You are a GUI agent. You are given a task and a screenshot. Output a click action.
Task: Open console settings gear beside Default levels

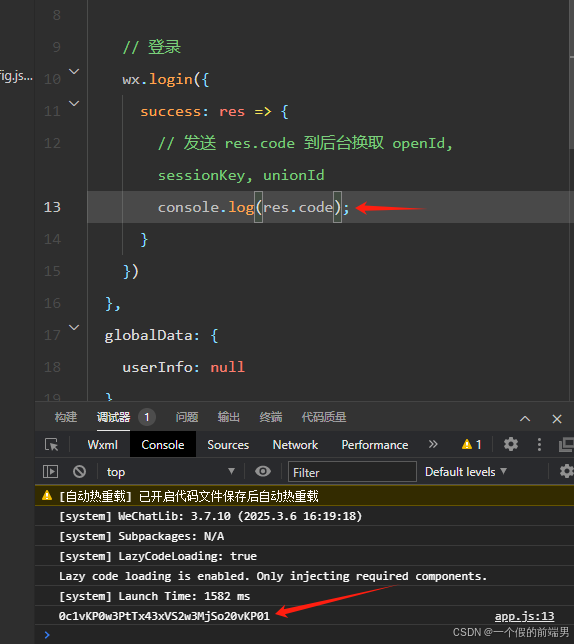click(567, 472)
